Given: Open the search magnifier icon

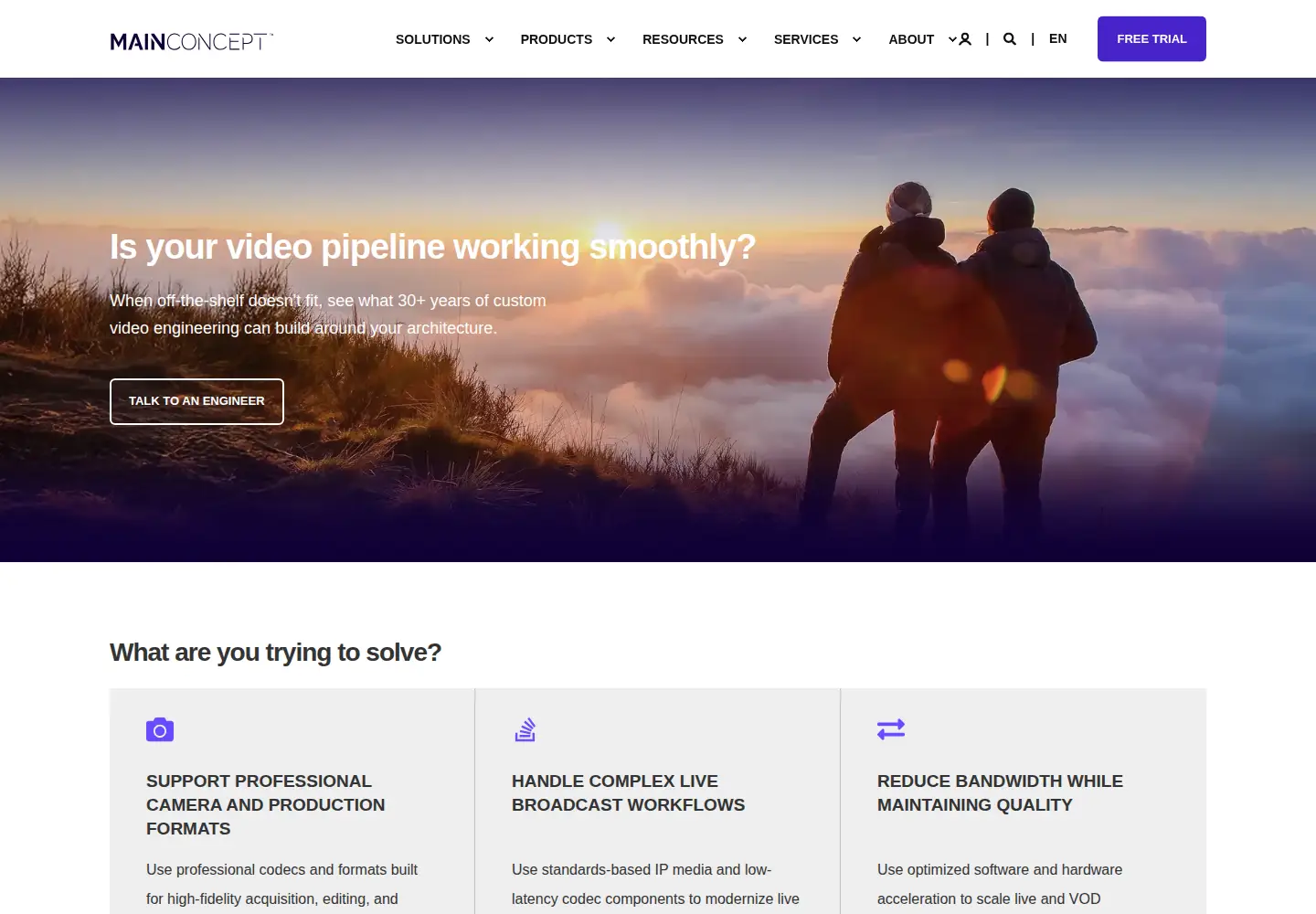Looking at the screenshot, I should [1010, 39].
